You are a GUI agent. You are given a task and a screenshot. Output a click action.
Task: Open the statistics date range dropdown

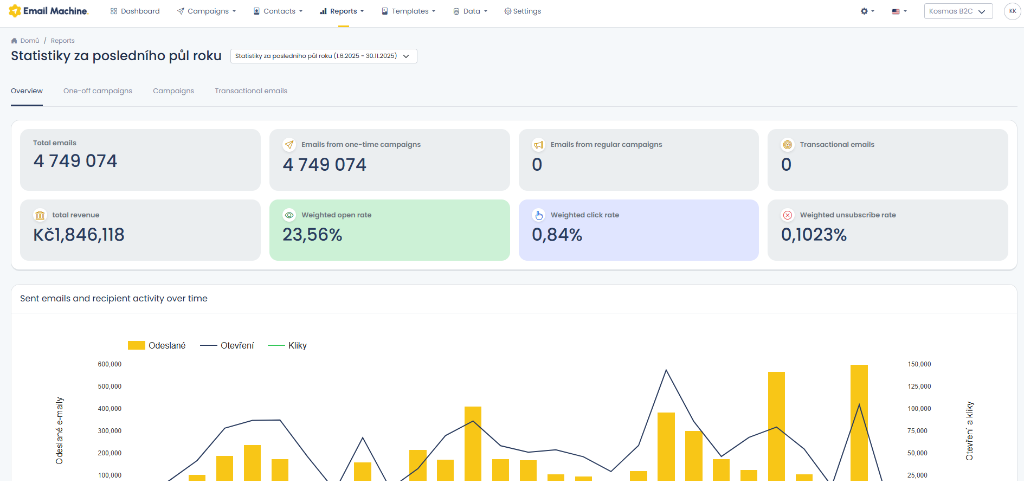point(324,56)
